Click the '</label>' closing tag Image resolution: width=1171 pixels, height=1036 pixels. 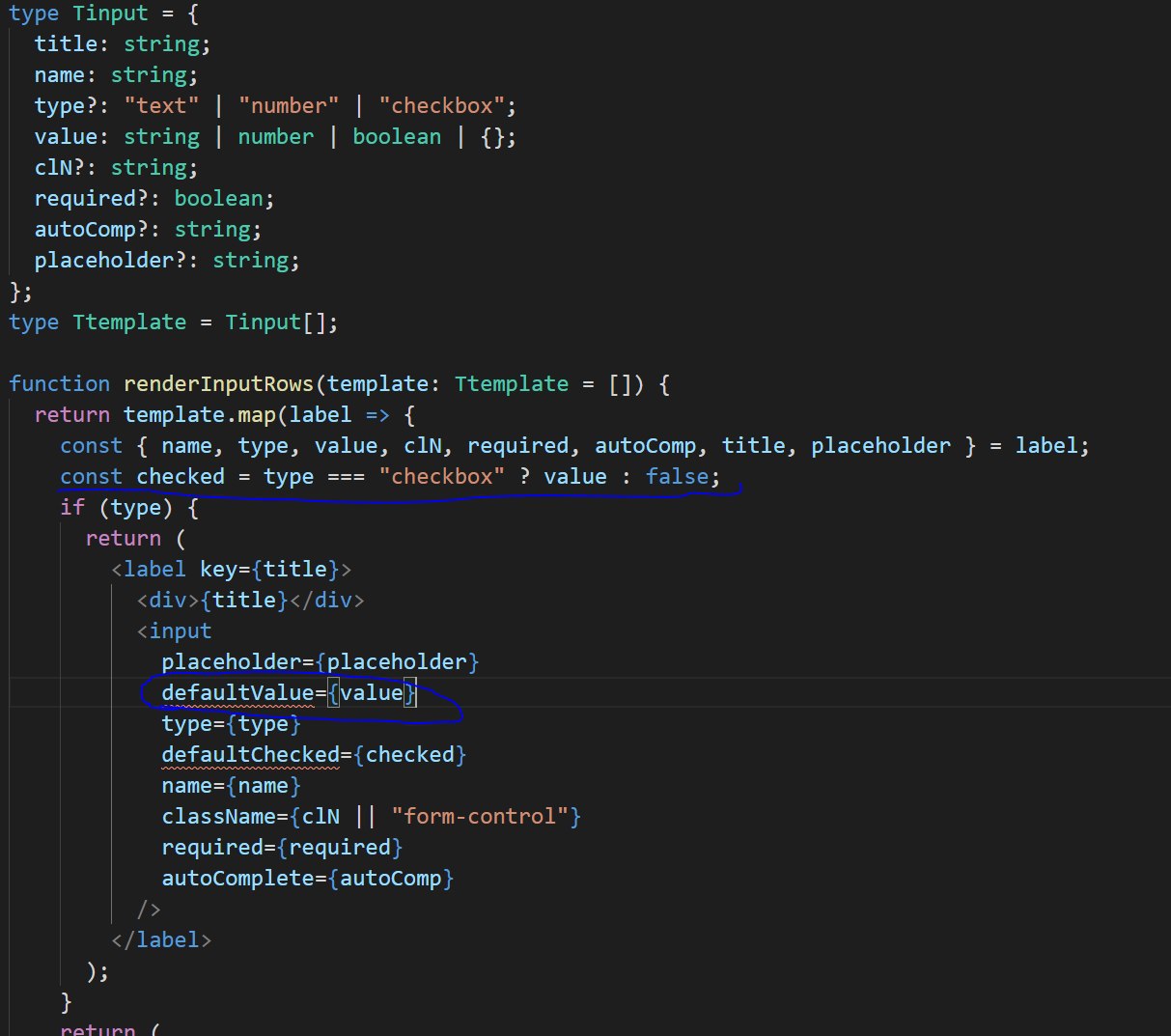(x=161, y=940)
